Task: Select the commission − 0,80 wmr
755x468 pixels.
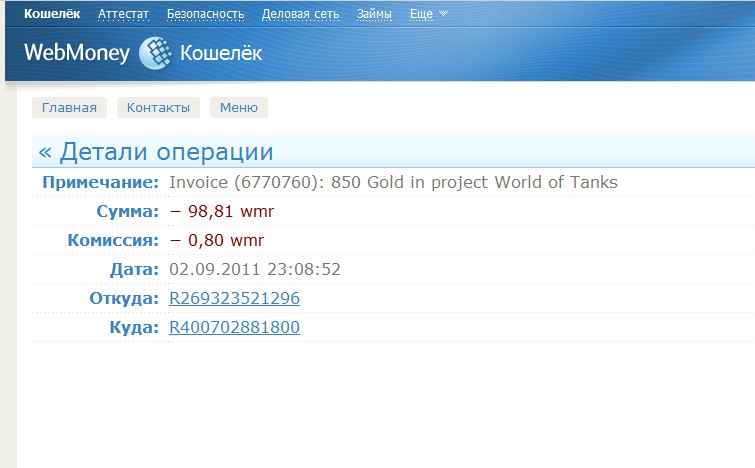Action: pyautogui.click(x=217, y=240)
